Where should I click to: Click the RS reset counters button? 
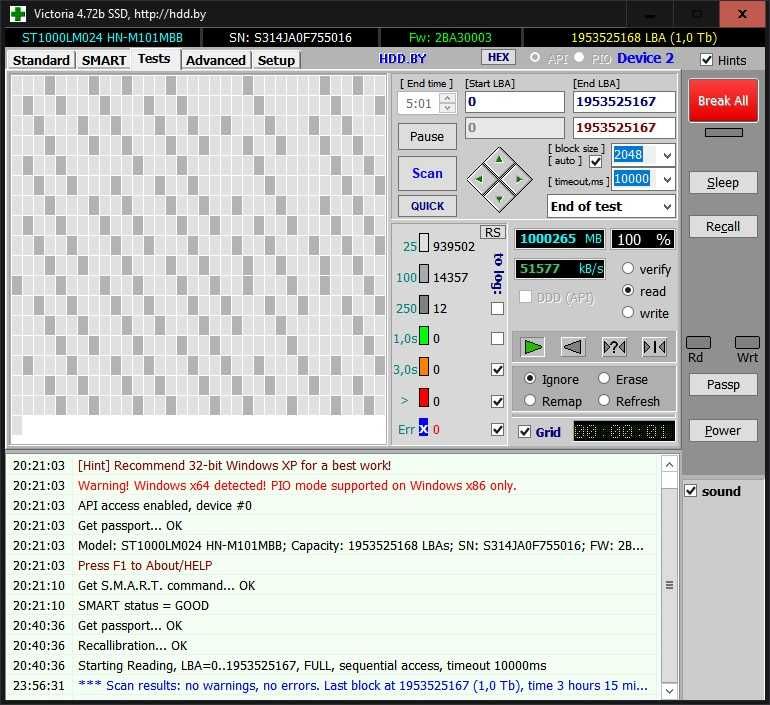(x=492, y=232)
